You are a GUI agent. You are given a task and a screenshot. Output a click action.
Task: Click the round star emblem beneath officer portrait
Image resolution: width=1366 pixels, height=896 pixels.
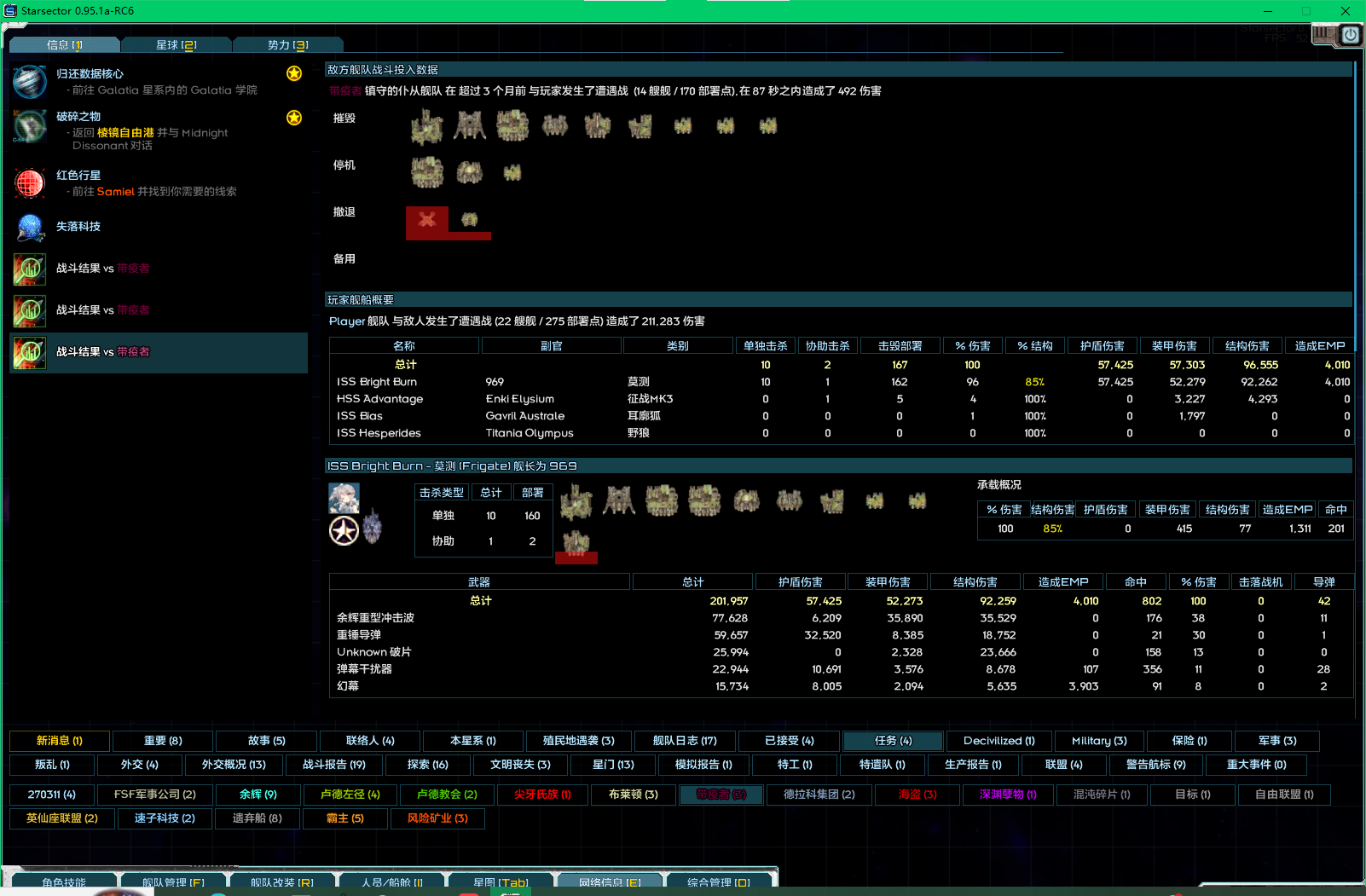pos(344,530)
